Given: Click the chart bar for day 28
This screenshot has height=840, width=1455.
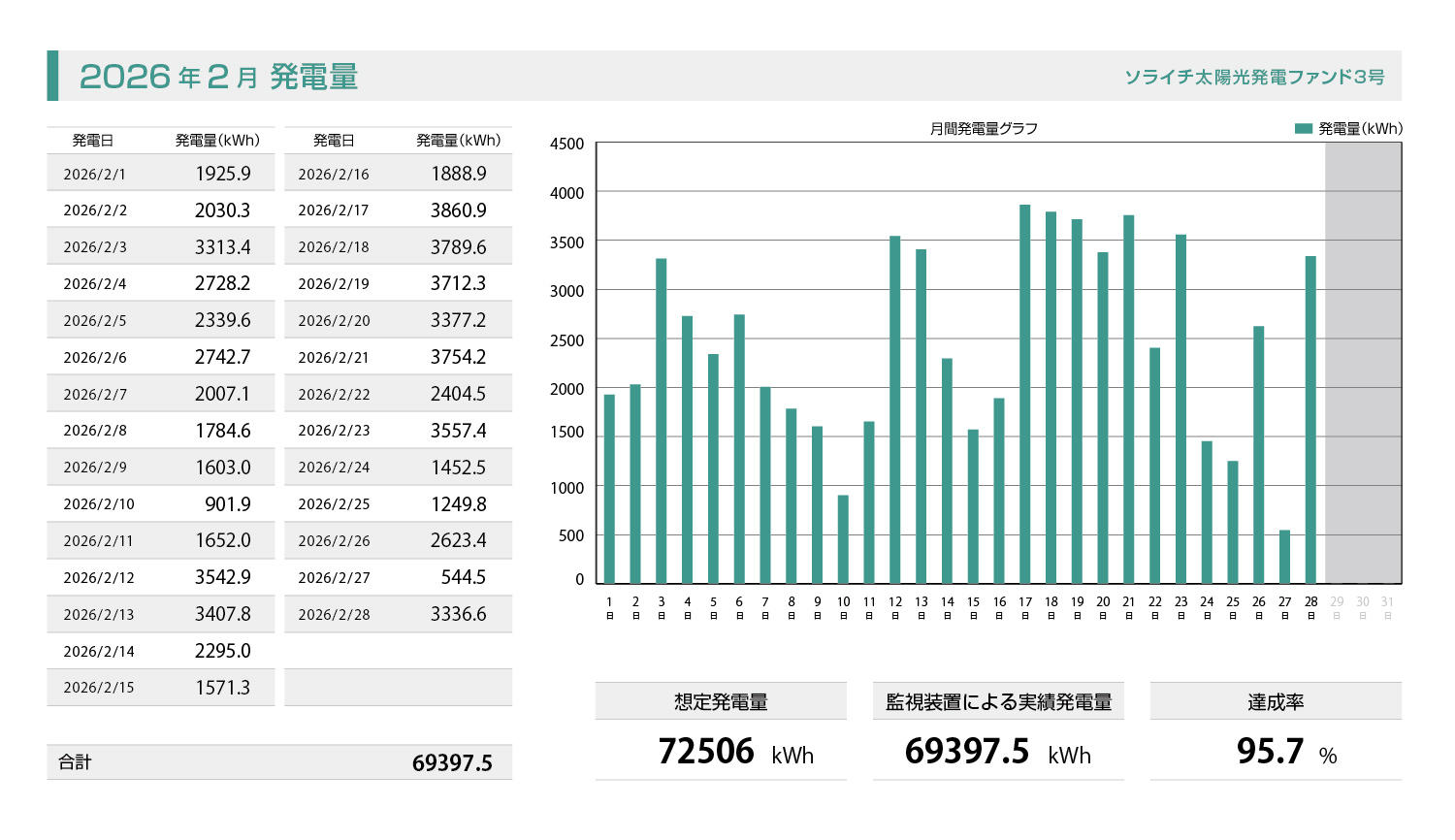Looking at the screenshot, I should [1310, 419].
